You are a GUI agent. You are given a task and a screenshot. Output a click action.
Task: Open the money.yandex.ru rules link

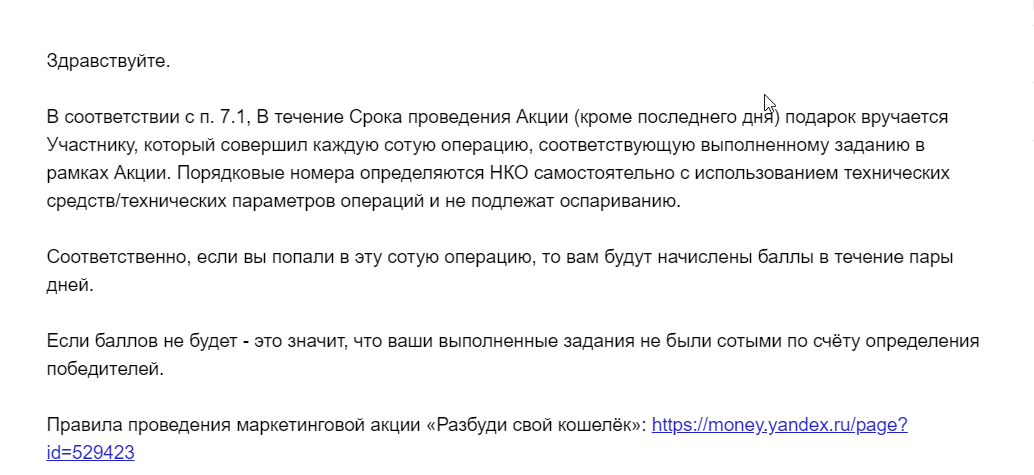coord(779,426)
